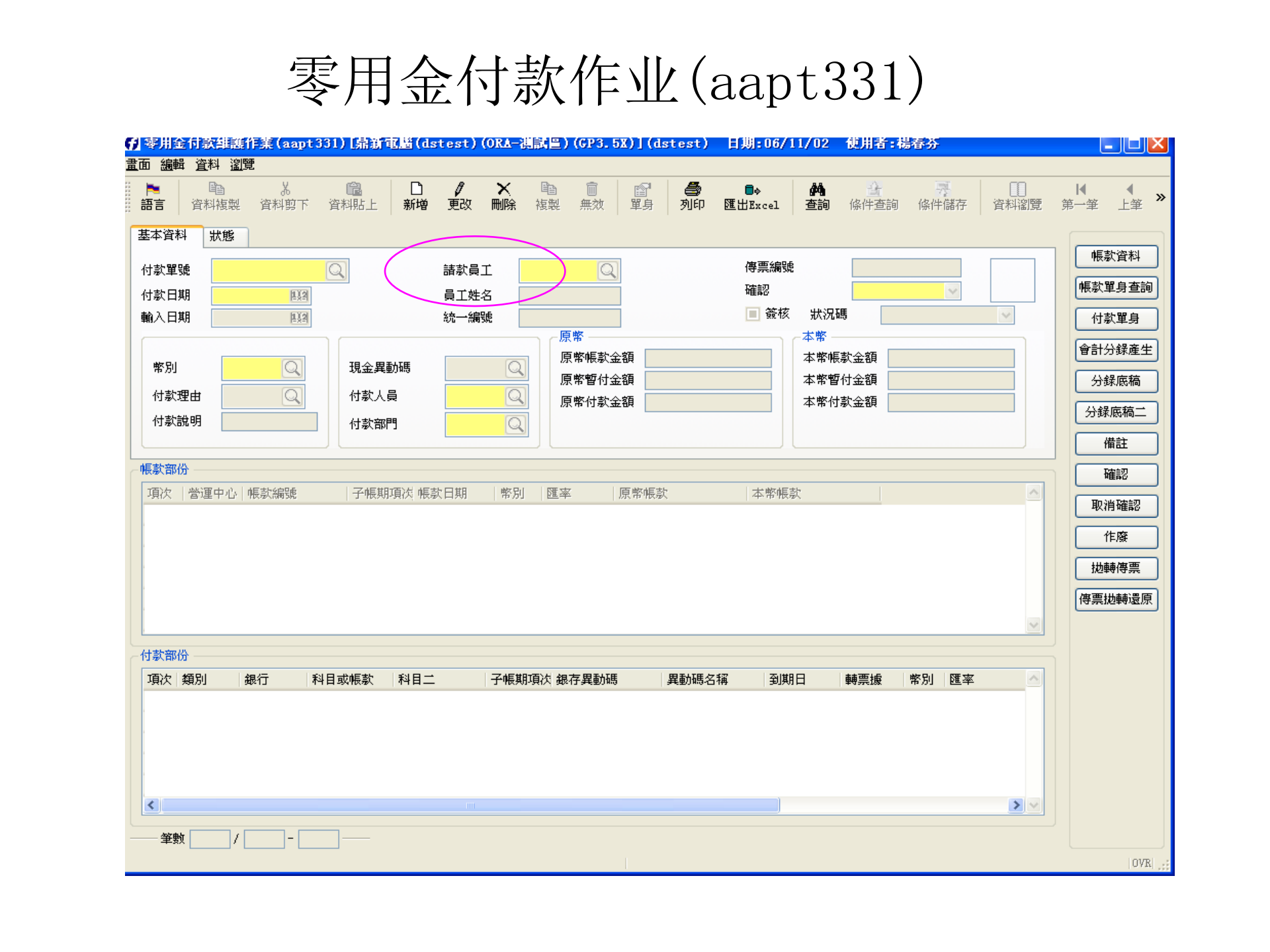Open the 請款員工 lookup magnifier
This screenshot has height=952, width=1270.
pos(609,270)
